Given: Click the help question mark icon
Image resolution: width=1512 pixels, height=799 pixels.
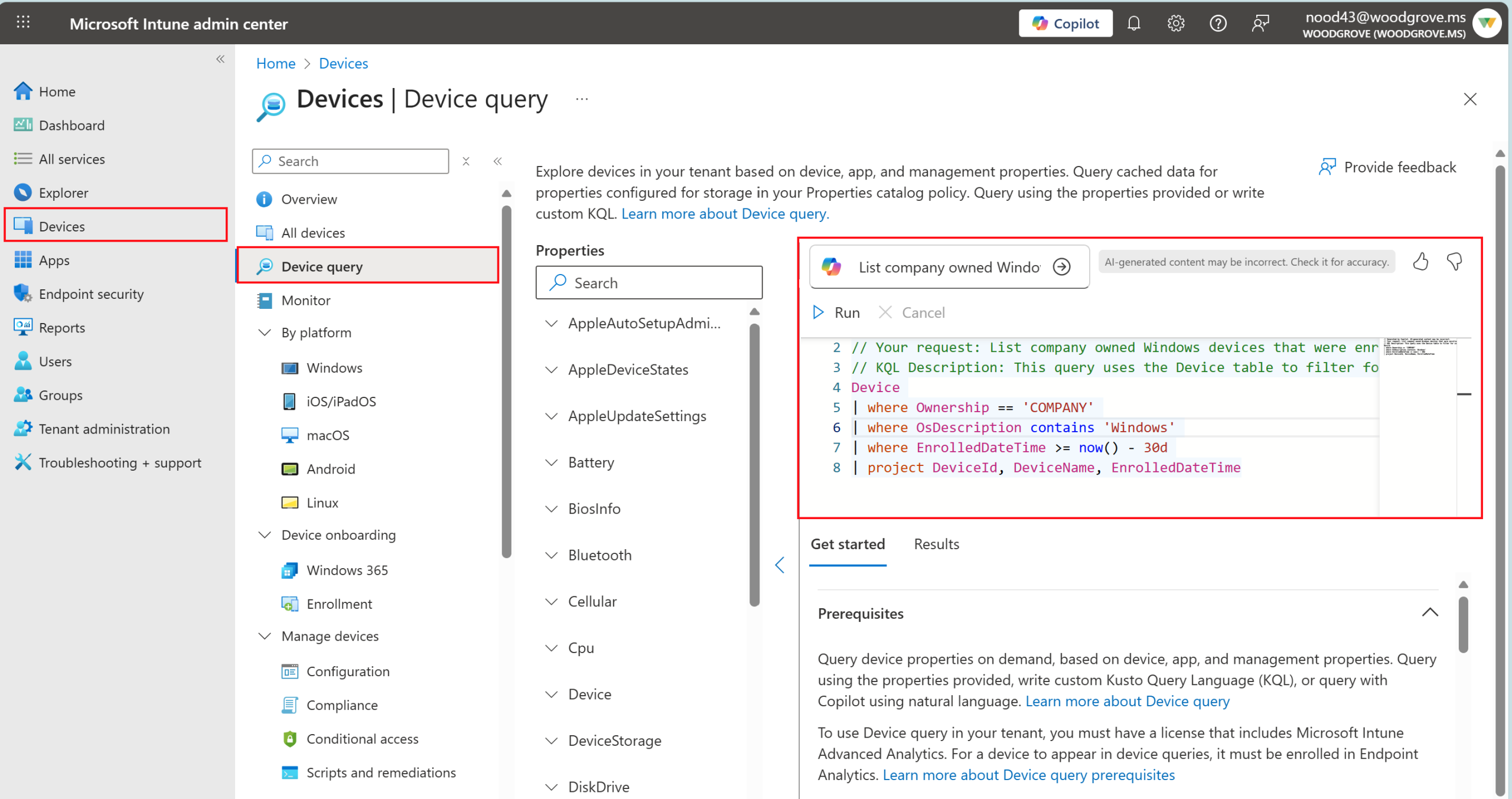Looking at the screenshot, I should [1218, 24].
